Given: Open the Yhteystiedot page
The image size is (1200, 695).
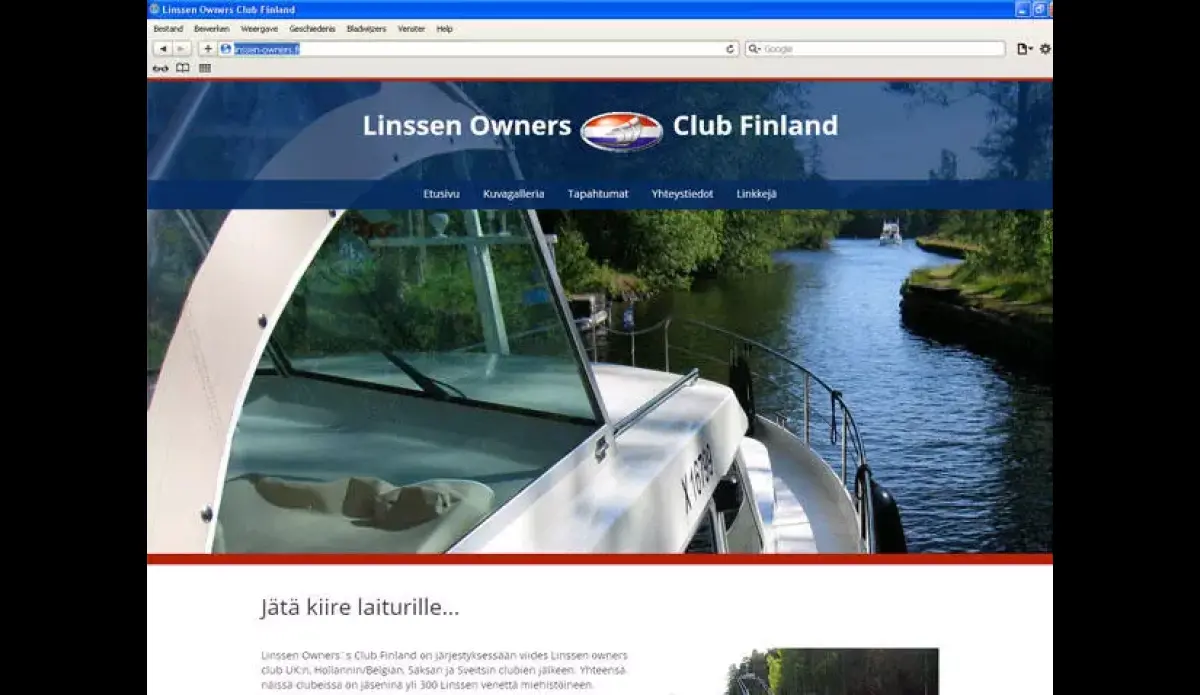Looking at the screenshot, I should (x=682, y=194).
